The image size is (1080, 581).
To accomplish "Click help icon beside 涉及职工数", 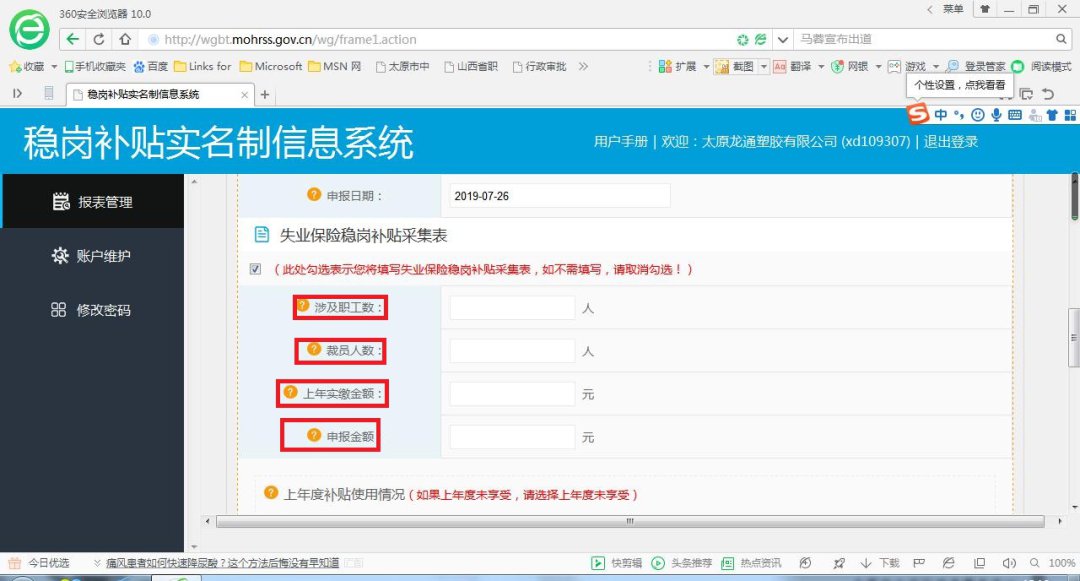I will coord(303,306).
